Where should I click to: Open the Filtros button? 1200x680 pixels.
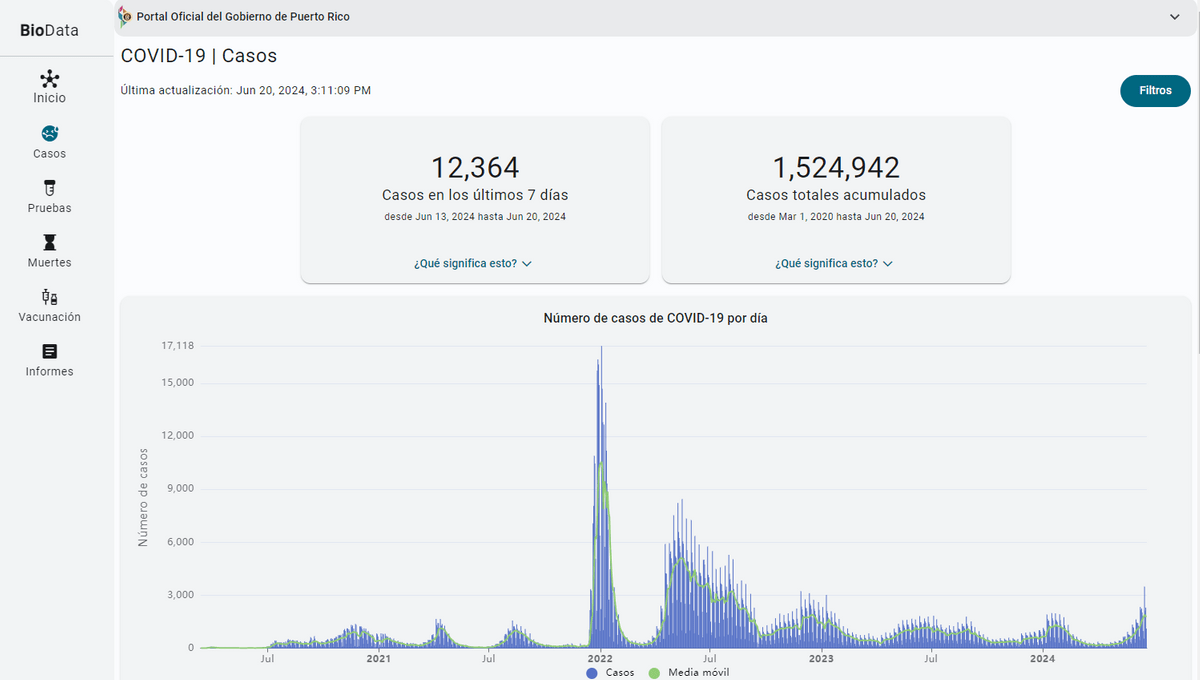pyautogui.click(x=1155, y=91)
